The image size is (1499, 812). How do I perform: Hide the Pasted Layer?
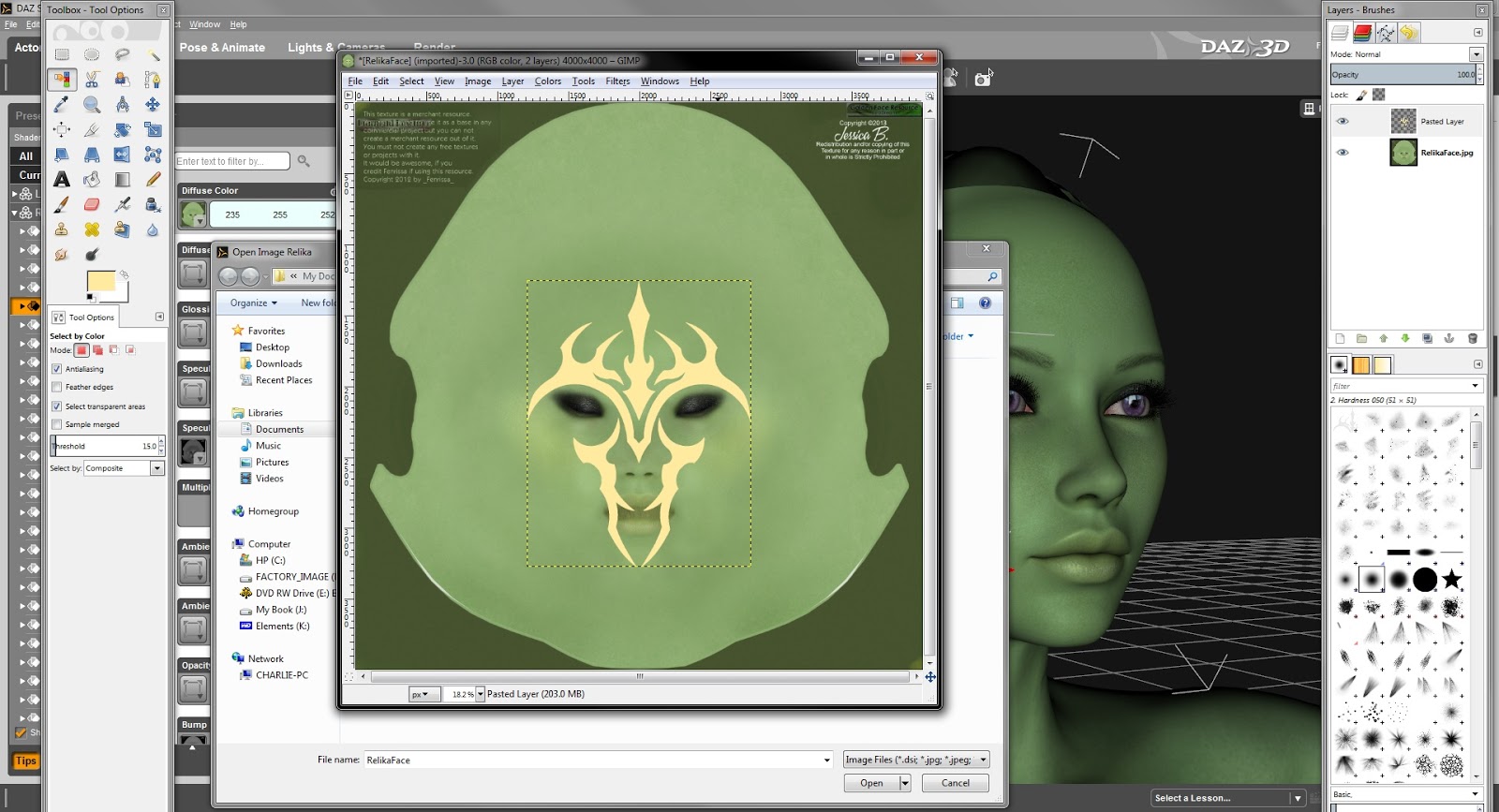1343,122
